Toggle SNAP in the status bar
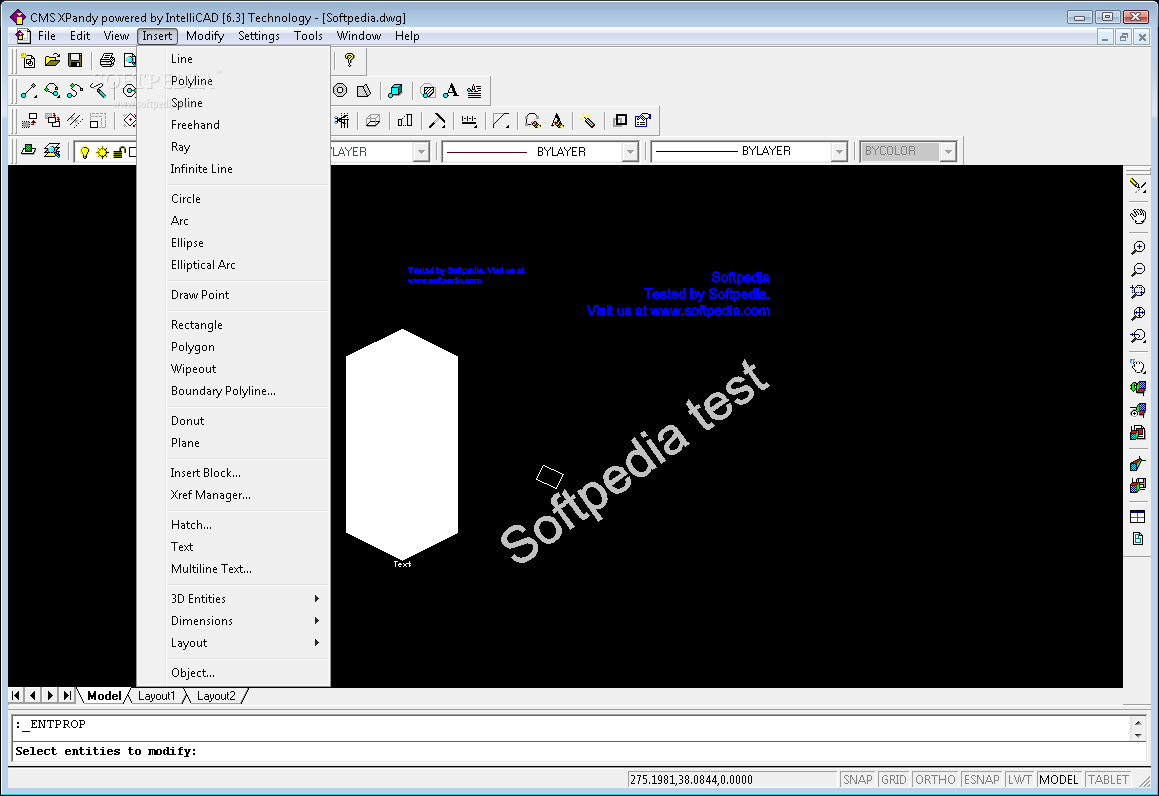The height and width of the screenshot is (796, 1159). [x=857, y=779]
